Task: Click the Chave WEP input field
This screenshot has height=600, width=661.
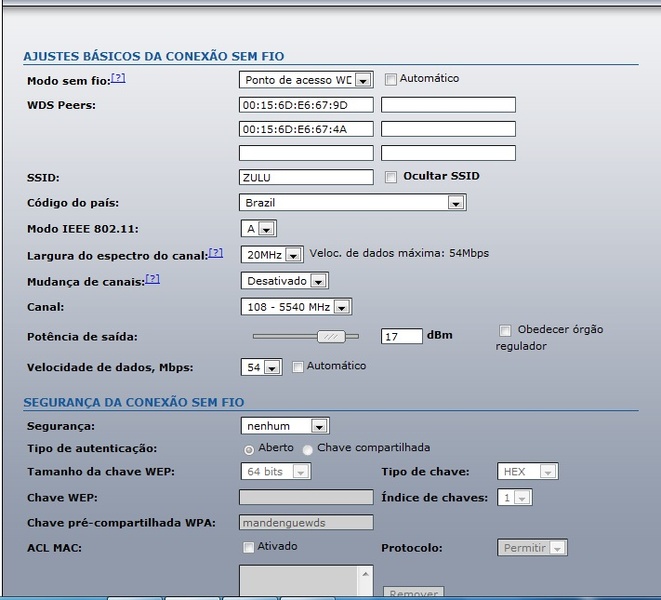Action: pyautogui.click(x=306, y=497)
